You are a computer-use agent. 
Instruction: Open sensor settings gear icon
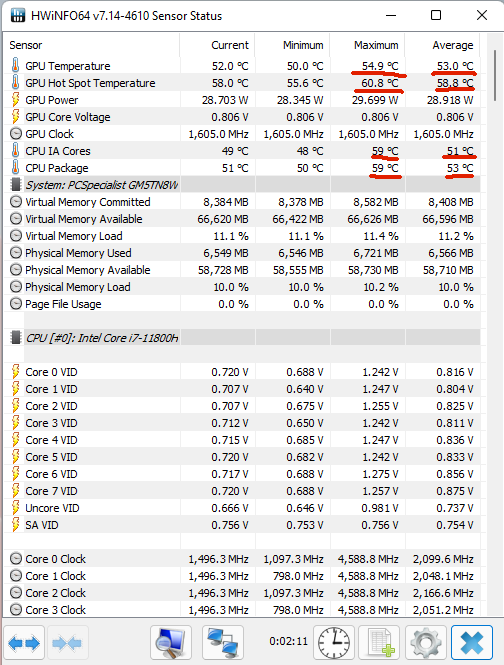426,643
